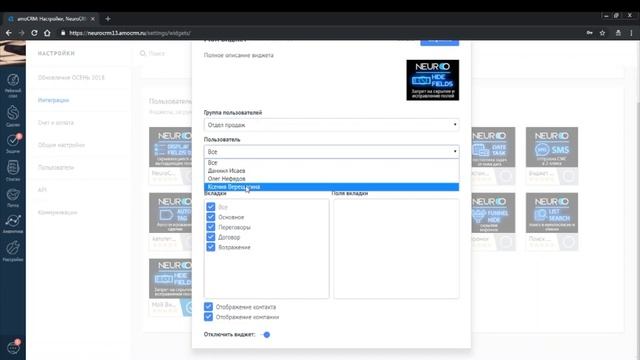Open Счет и оплата settings section
The width and height of the screenshot is (640, 360).
[56, 122]
